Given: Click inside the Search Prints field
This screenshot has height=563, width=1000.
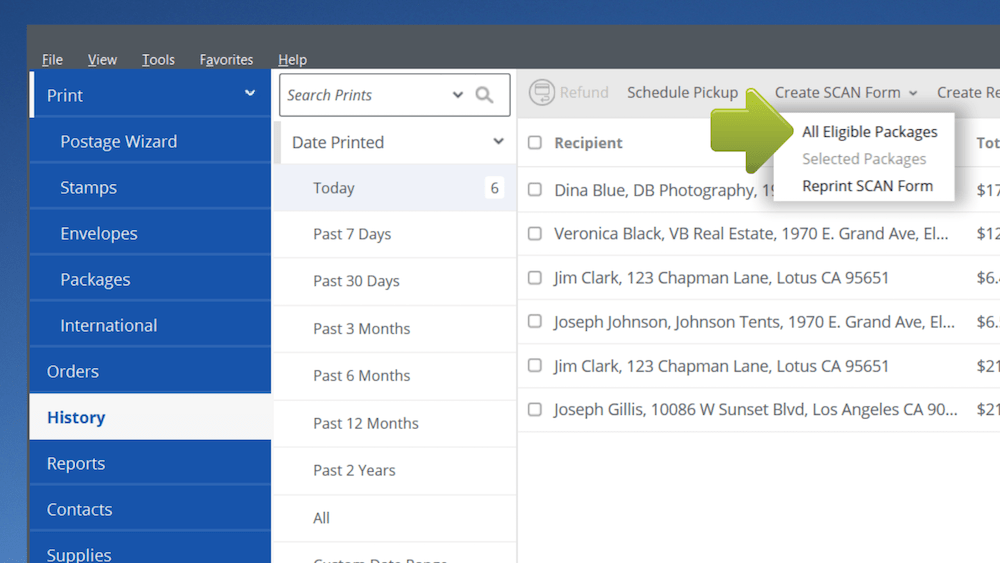Looking at the screenshot, I should pyautogui.click(x=367, y=95).
